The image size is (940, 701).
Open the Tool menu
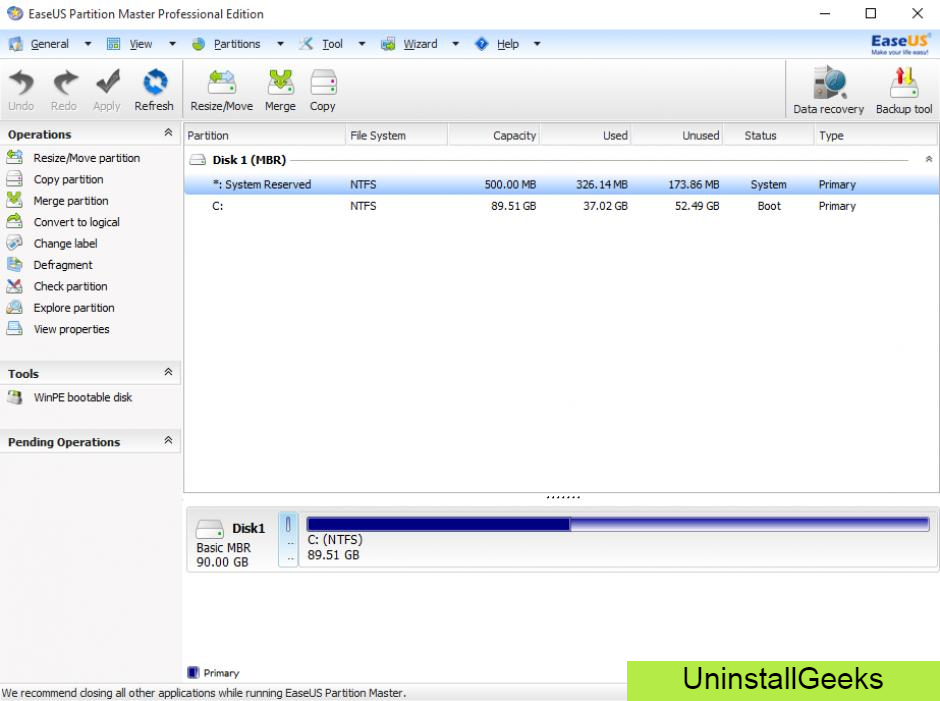332,44
